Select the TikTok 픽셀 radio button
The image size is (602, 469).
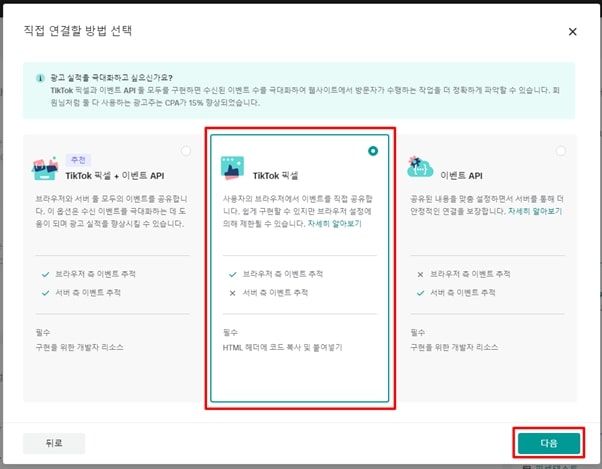click(x=373, y=151)
